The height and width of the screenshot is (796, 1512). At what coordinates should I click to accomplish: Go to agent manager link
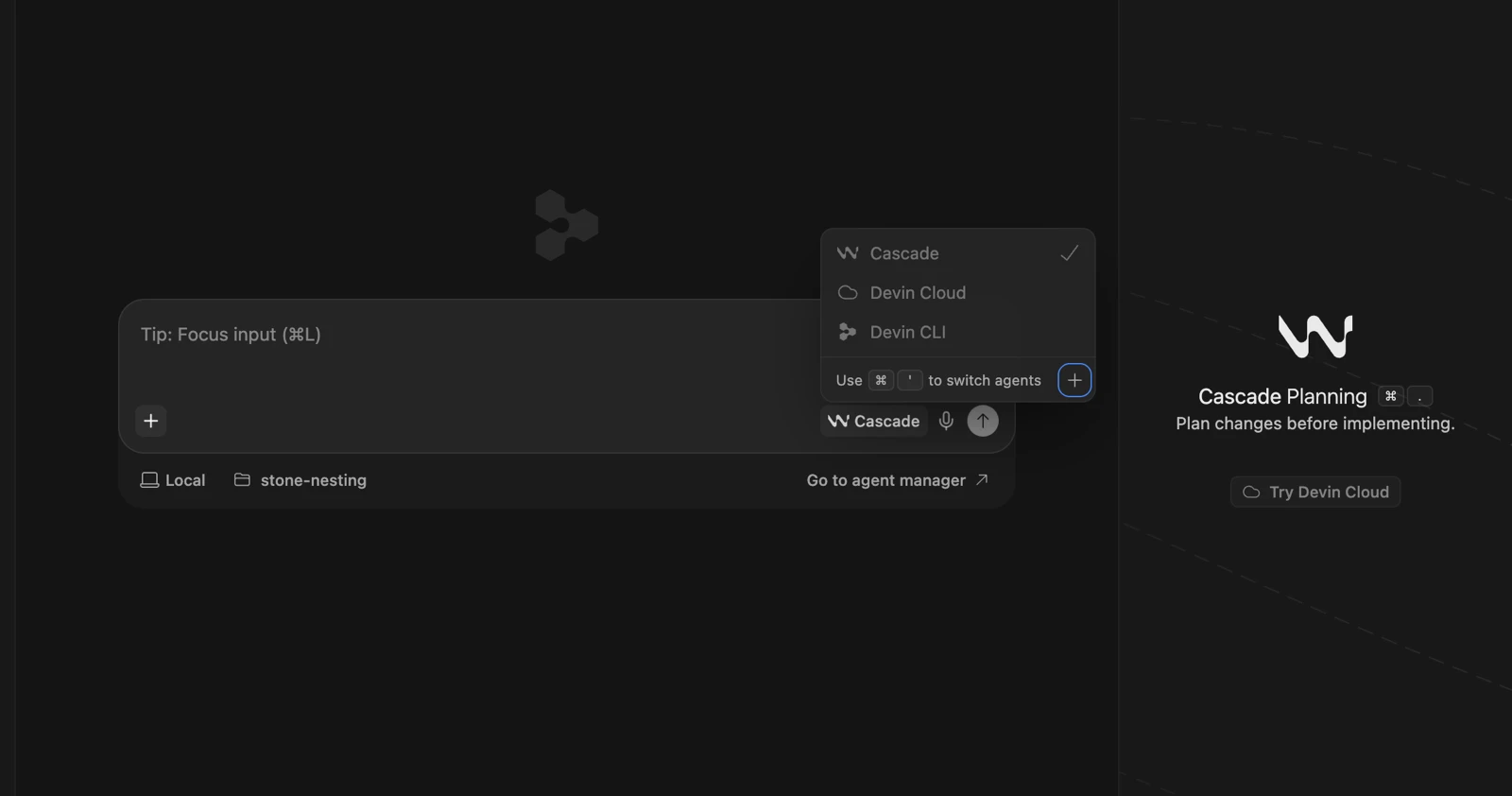(898, 480)
